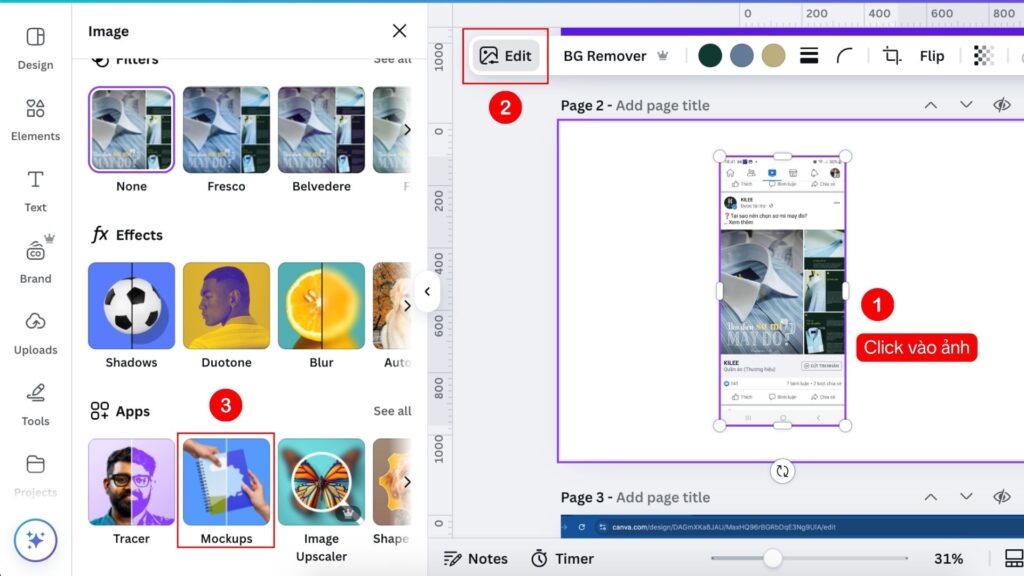1024x576 pixels.
Task: Move Page 2 down with the arrow
Action: coord(966,105)
